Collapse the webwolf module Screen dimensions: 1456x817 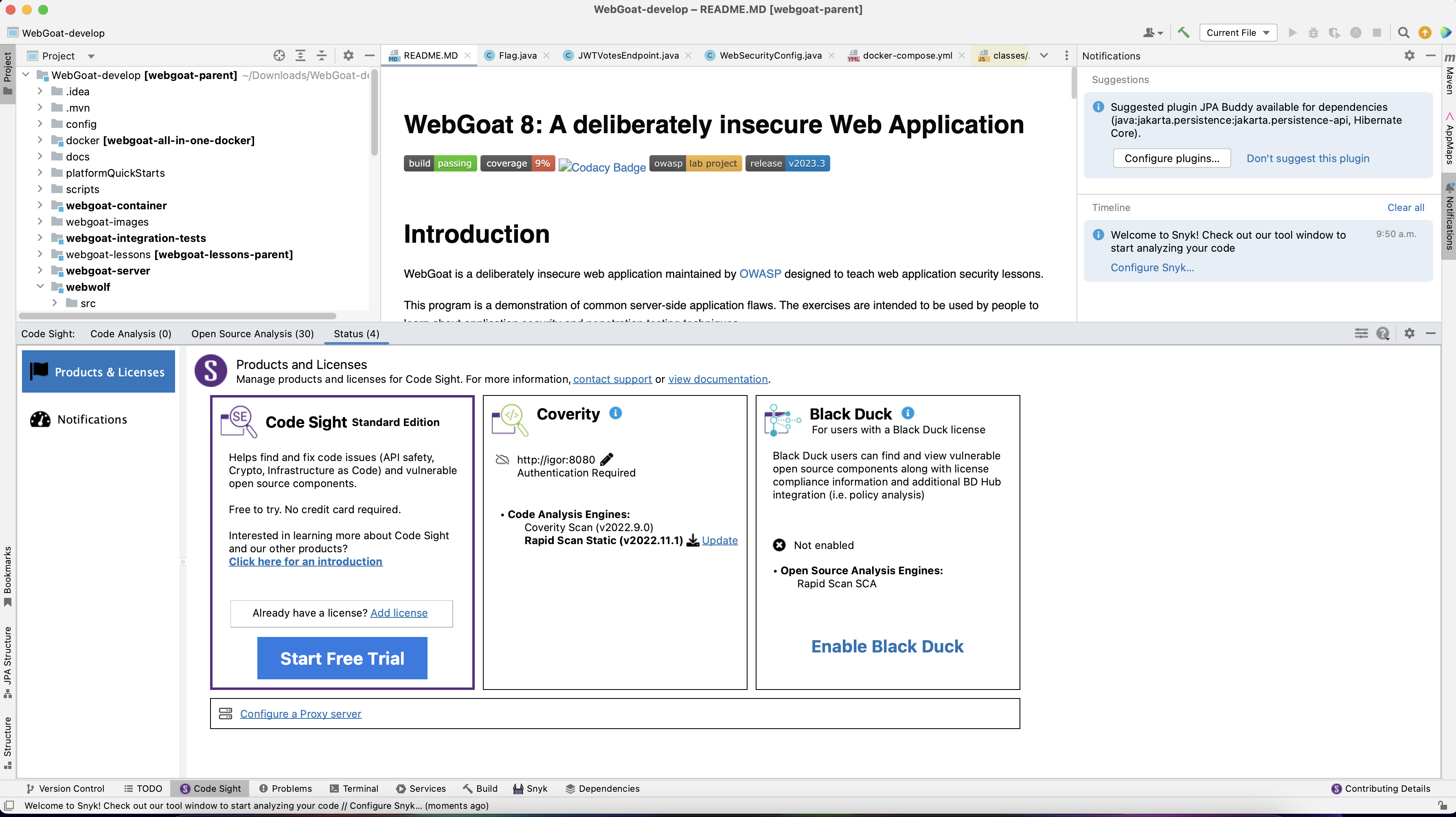(x=39, y=287)
